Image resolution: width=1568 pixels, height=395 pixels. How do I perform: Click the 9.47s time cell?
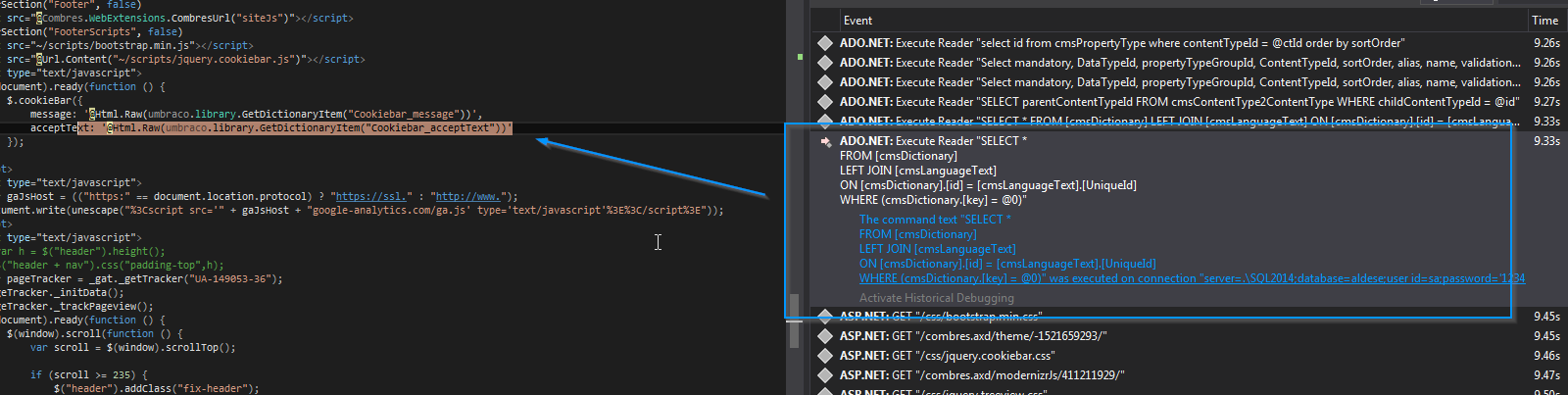click(x=1547, y=375)
